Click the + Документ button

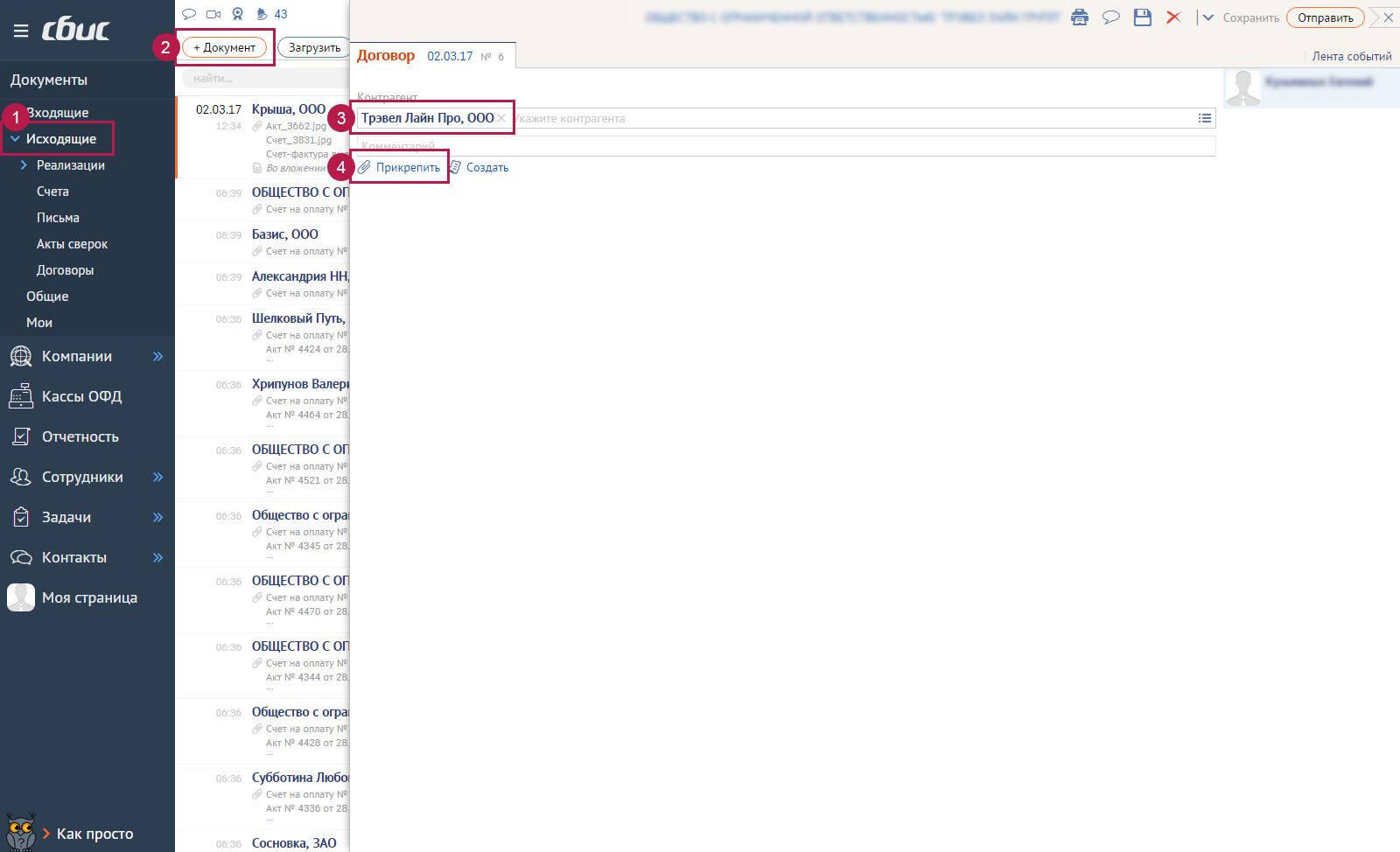tap(224, 47)
